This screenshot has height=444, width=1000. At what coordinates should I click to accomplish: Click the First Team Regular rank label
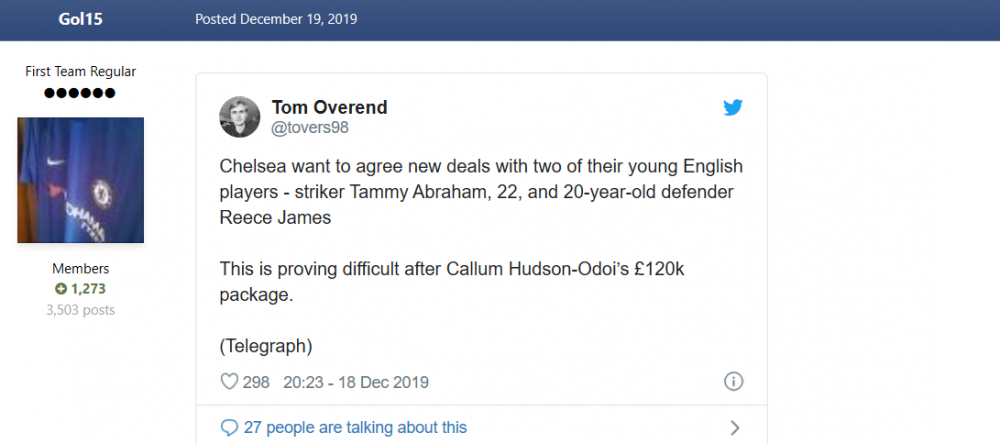(80, 71)
